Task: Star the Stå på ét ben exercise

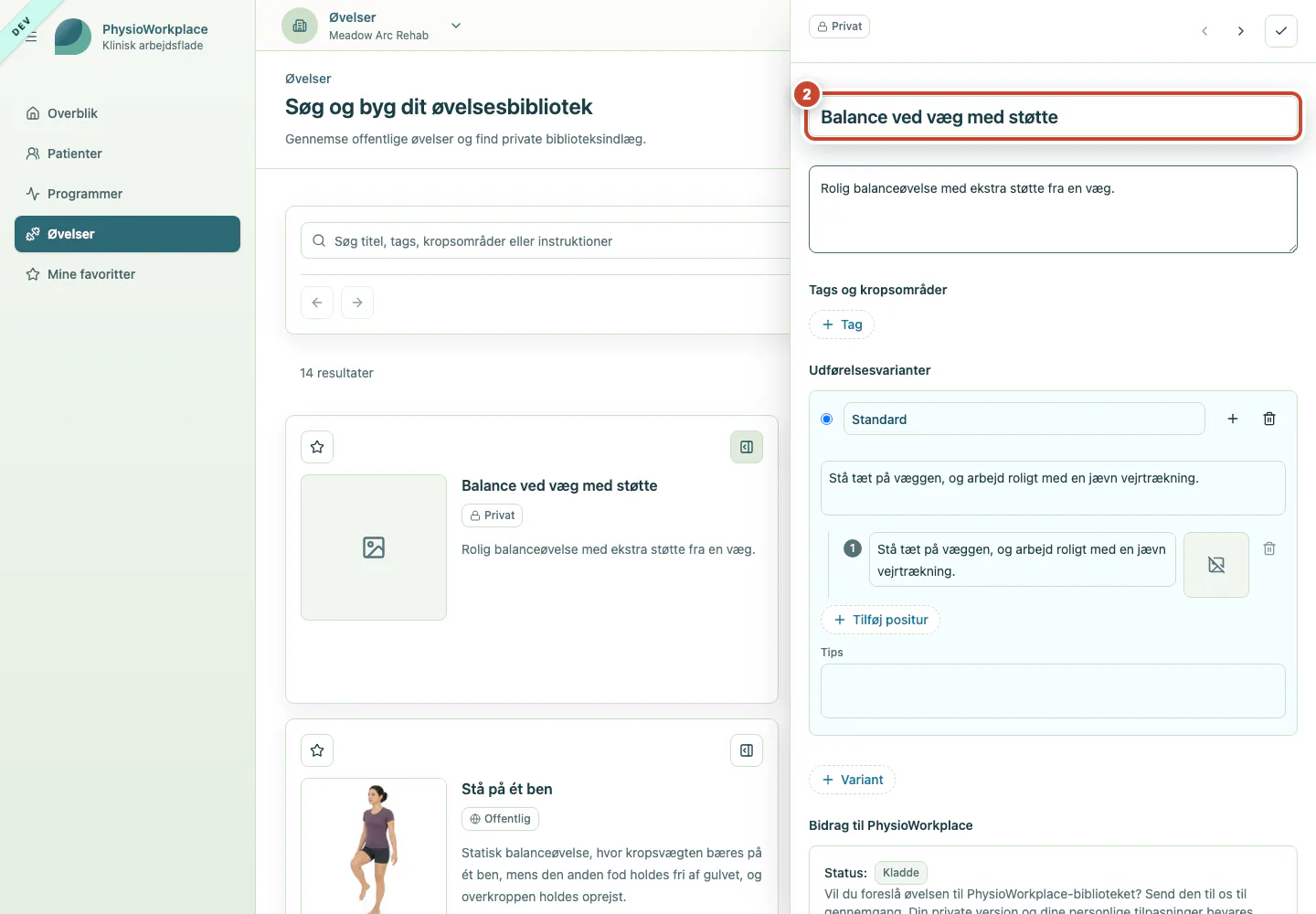Action: click(317, 750)
